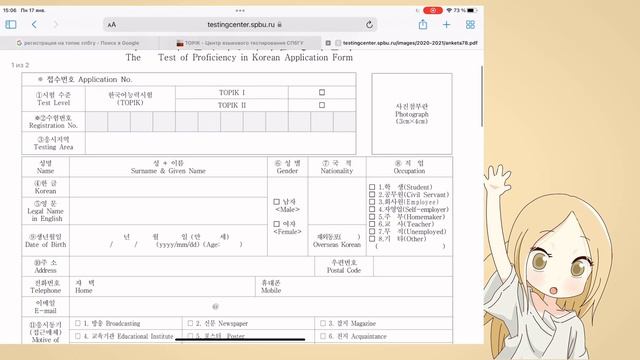Screen dimensions: 640x360
Task: Check the Broadcasting motive box
Action: pos(78,323)
